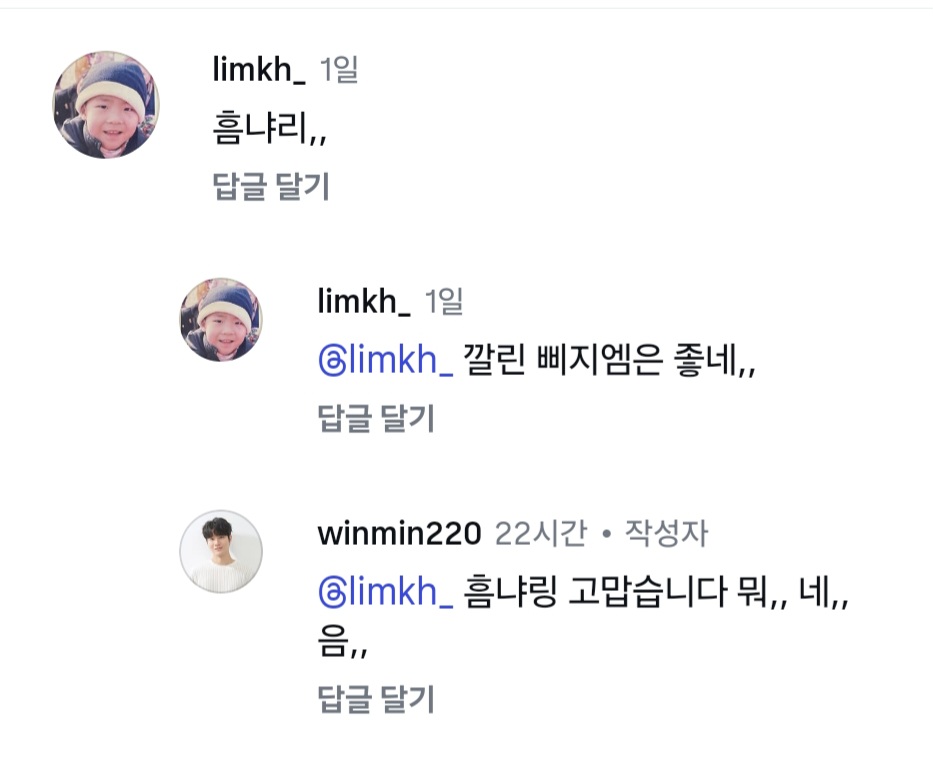Click the 1일 timestamp on limkh_'s reply
Image resolution: width=933 pixels, height=762 pixels.
pos(444,301)
